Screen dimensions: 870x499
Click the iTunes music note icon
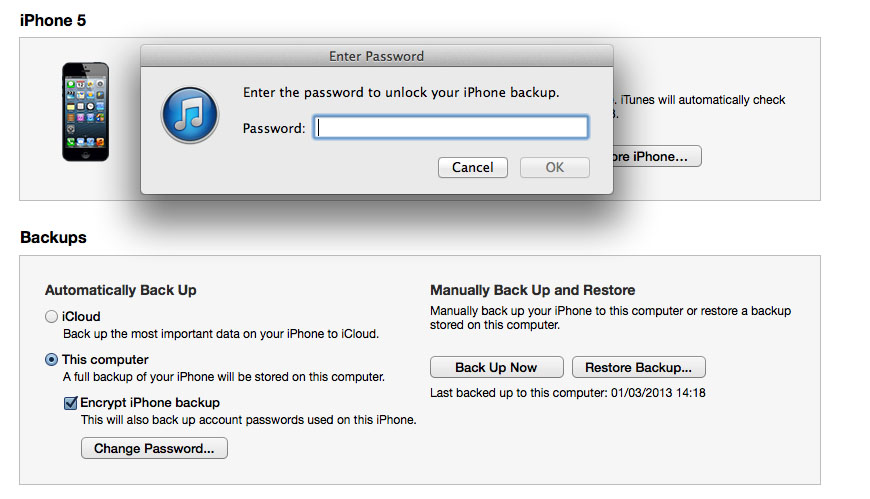tap(190, 115)
